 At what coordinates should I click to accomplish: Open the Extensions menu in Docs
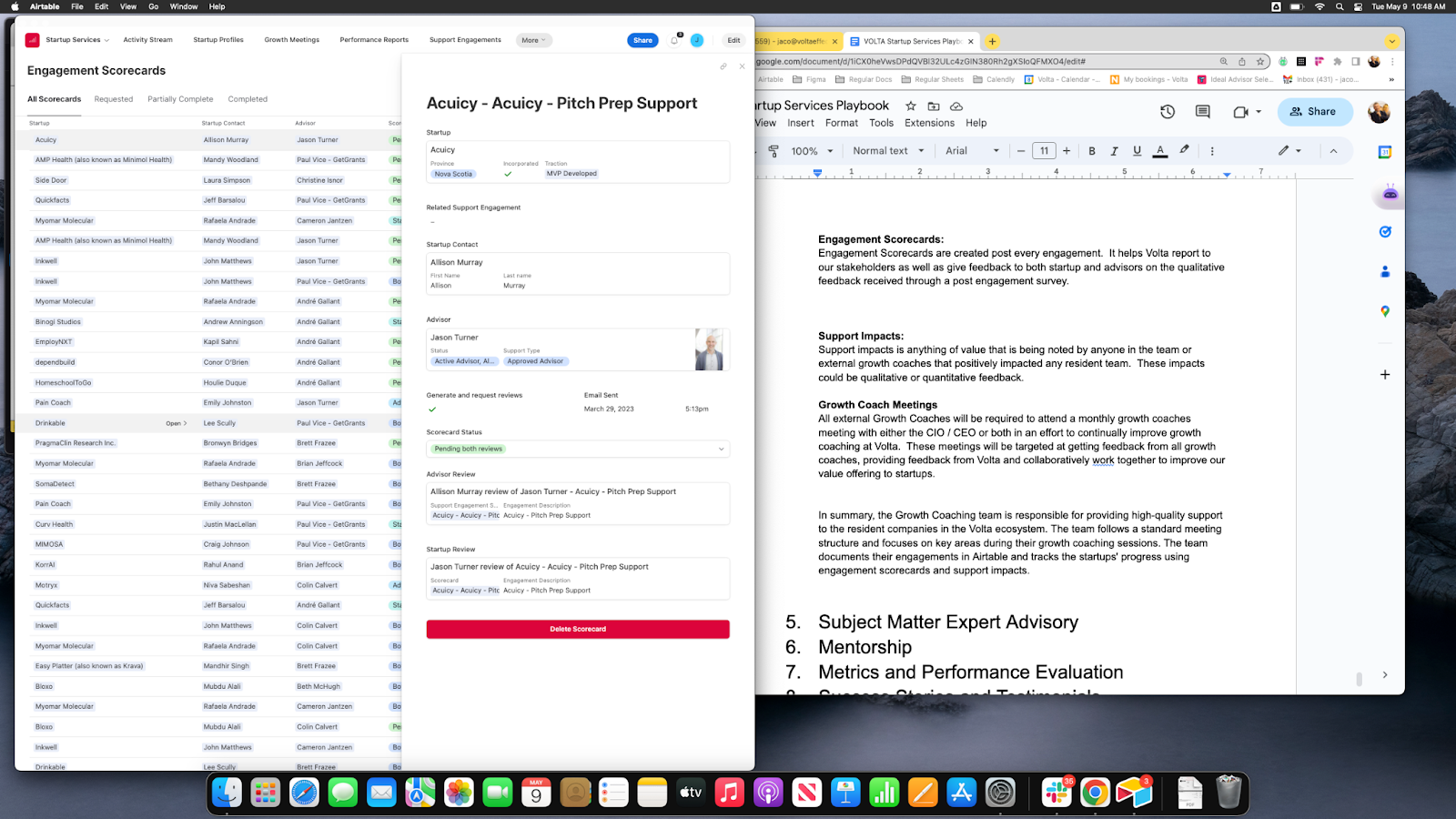point(929,123)
